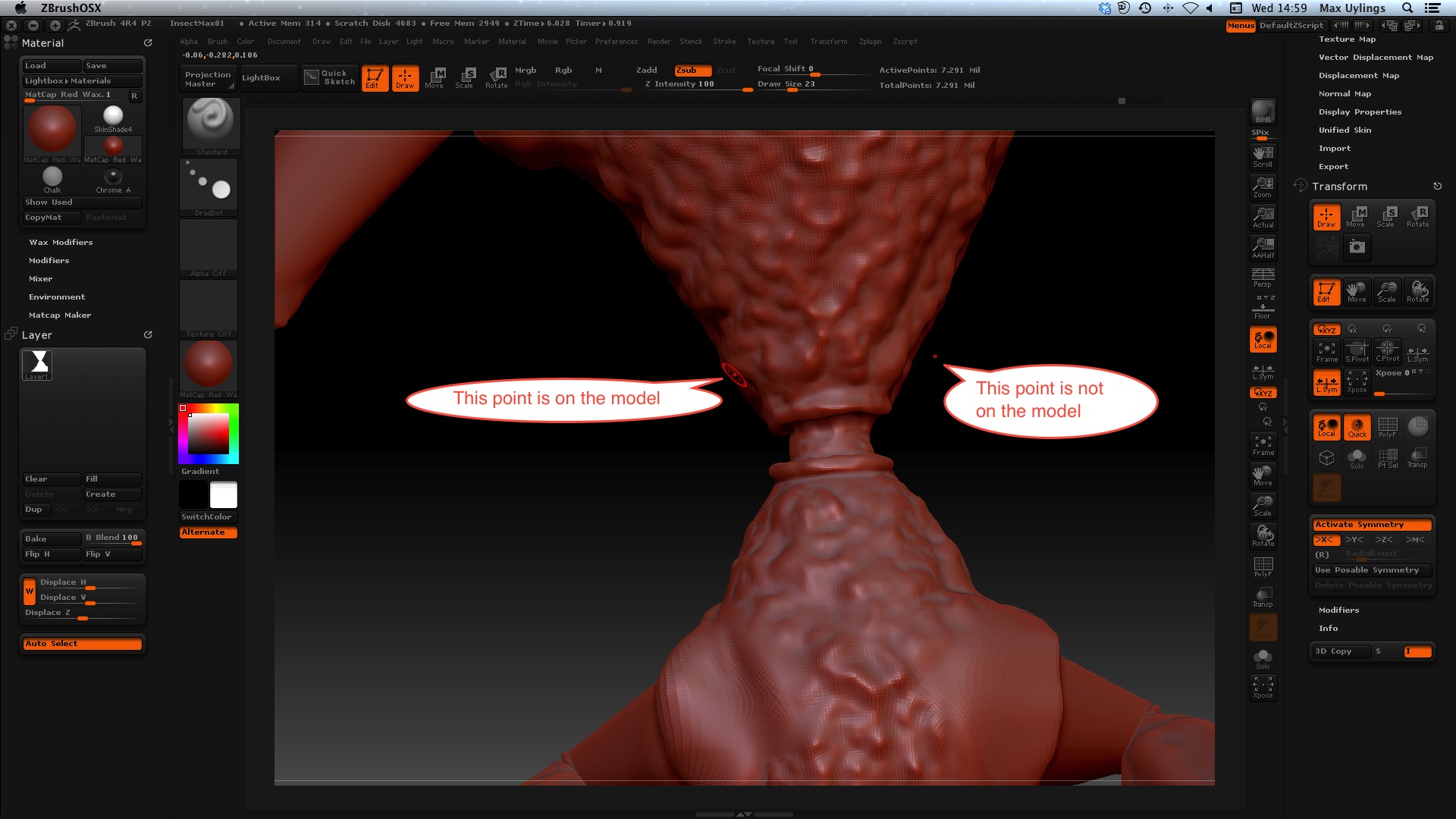Expand Wax Modifiers section

pyautogui.click(x=61, y=243)
